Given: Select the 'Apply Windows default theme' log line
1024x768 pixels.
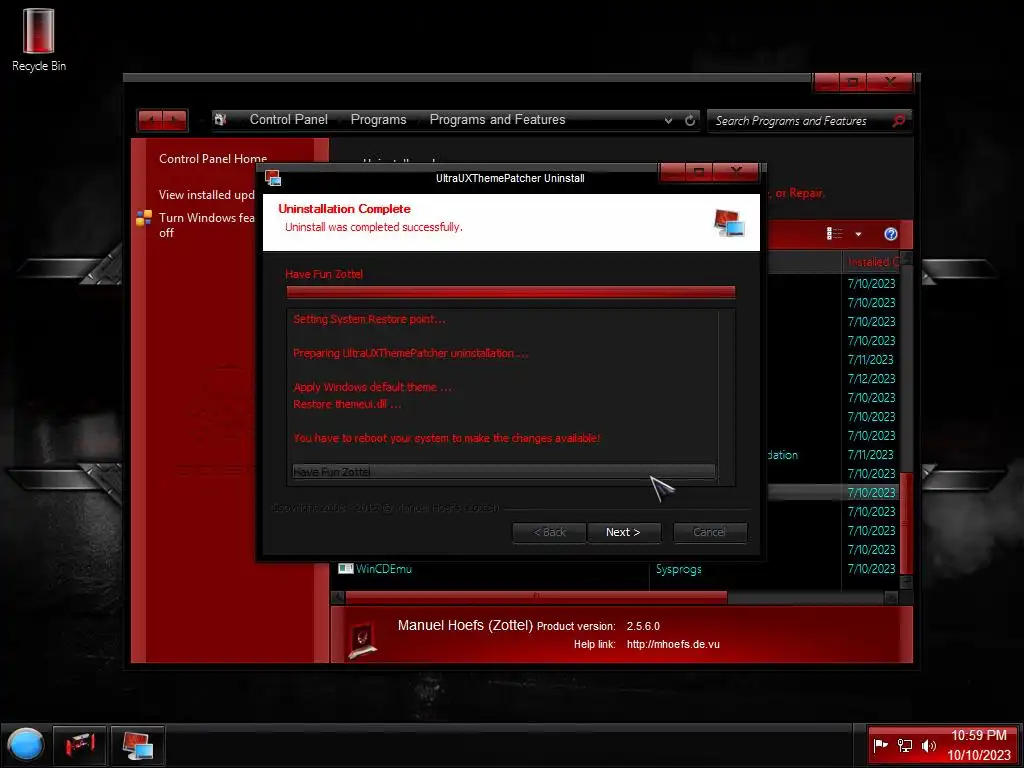Looking at the screenshot, I should (372, 387).
